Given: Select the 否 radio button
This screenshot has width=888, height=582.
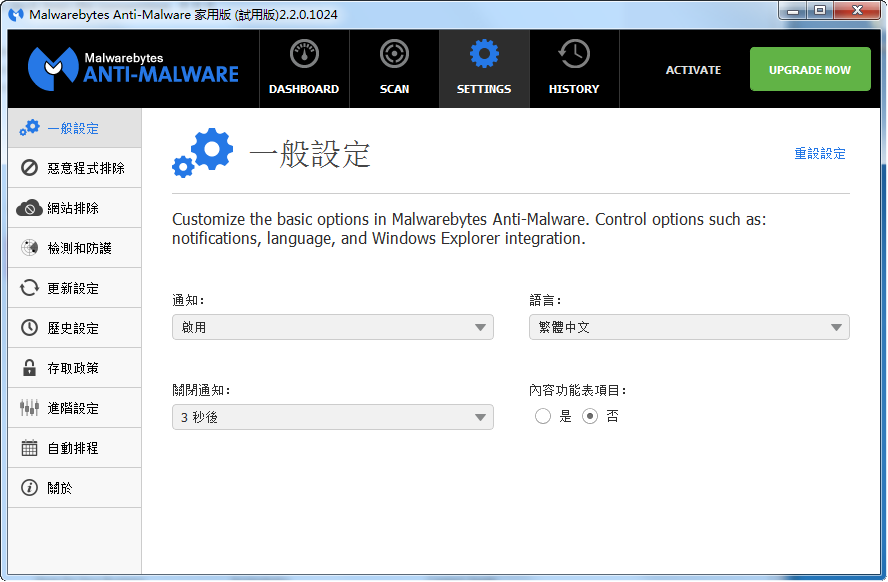Looking at the screenshot, I should click(590, 416).
